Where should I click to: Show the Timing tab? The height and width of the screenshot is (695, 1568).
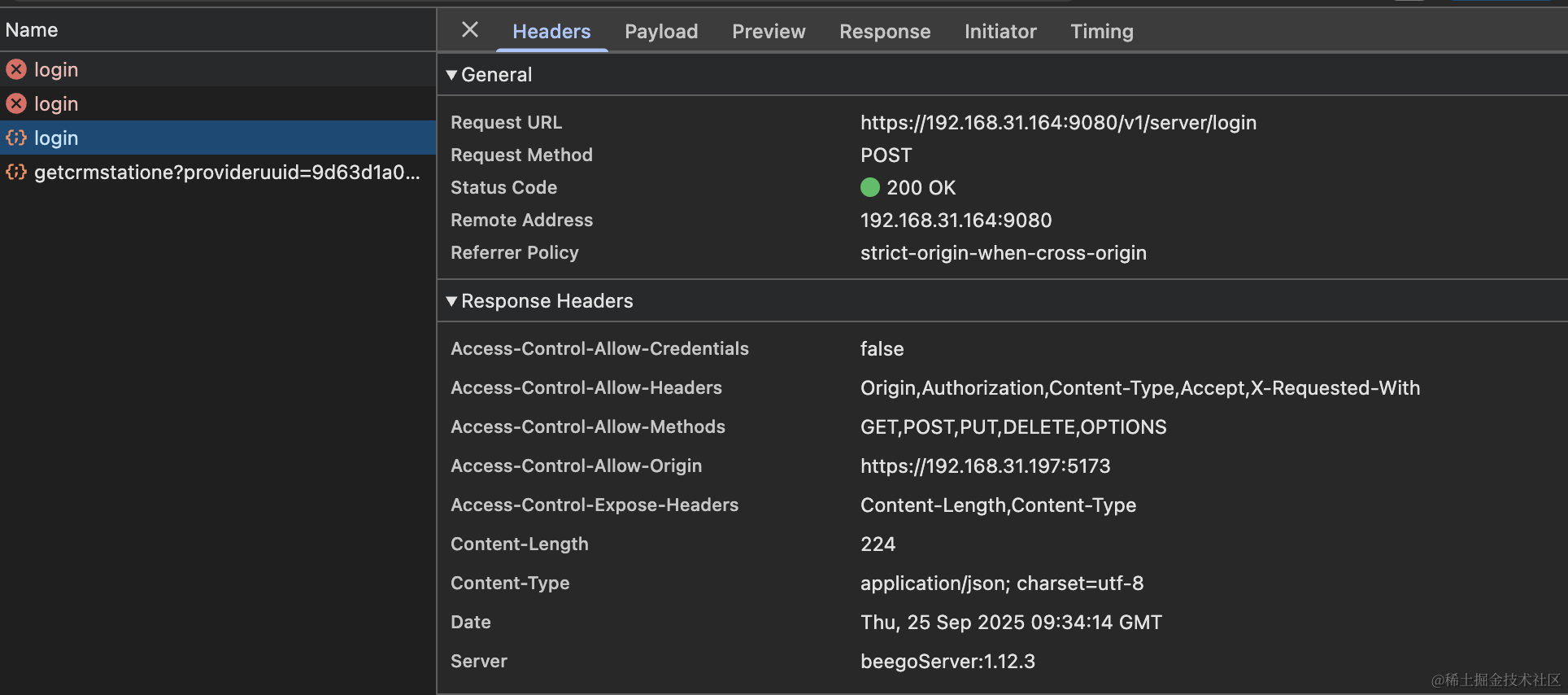pos(1101,32)
